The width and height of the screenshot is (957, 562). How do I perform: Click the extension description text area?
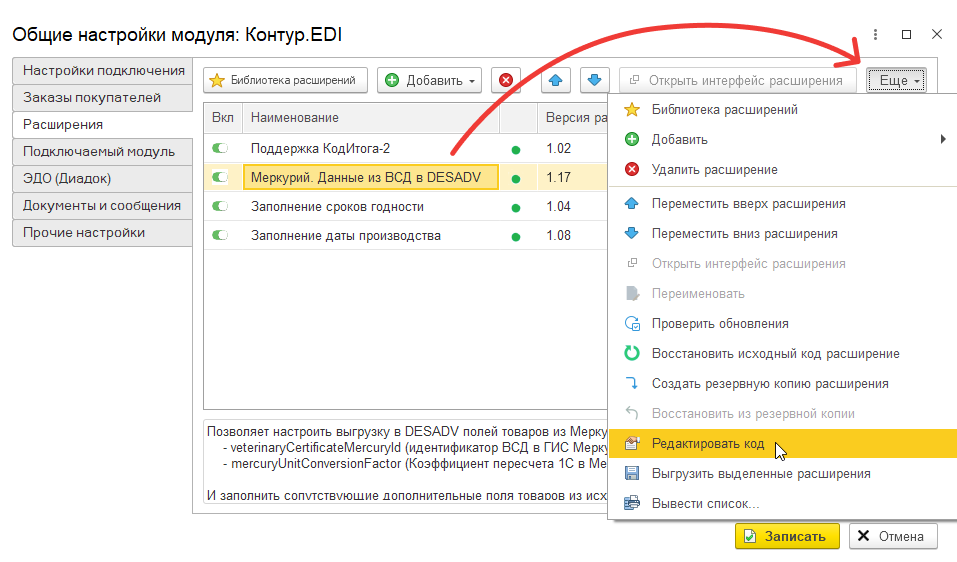point(406,461)
